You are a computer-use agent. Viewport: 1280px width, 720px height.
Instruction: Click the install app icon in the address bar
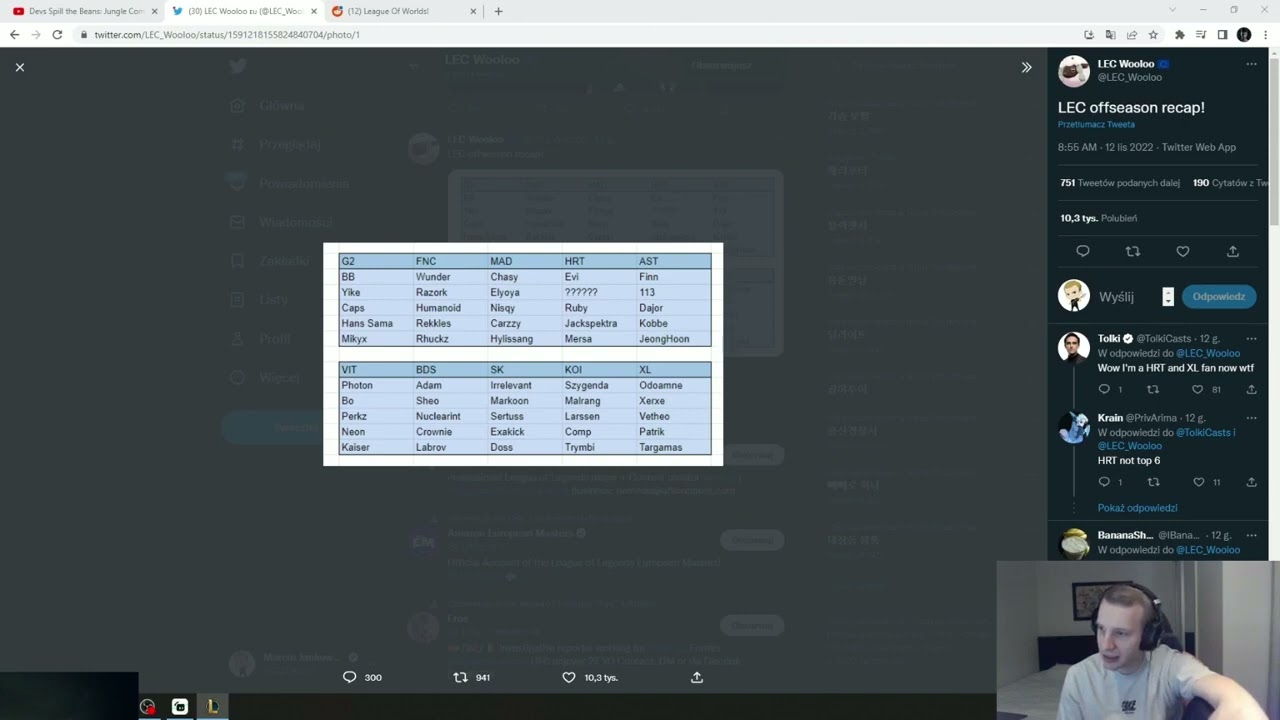tap(1089, 35)
